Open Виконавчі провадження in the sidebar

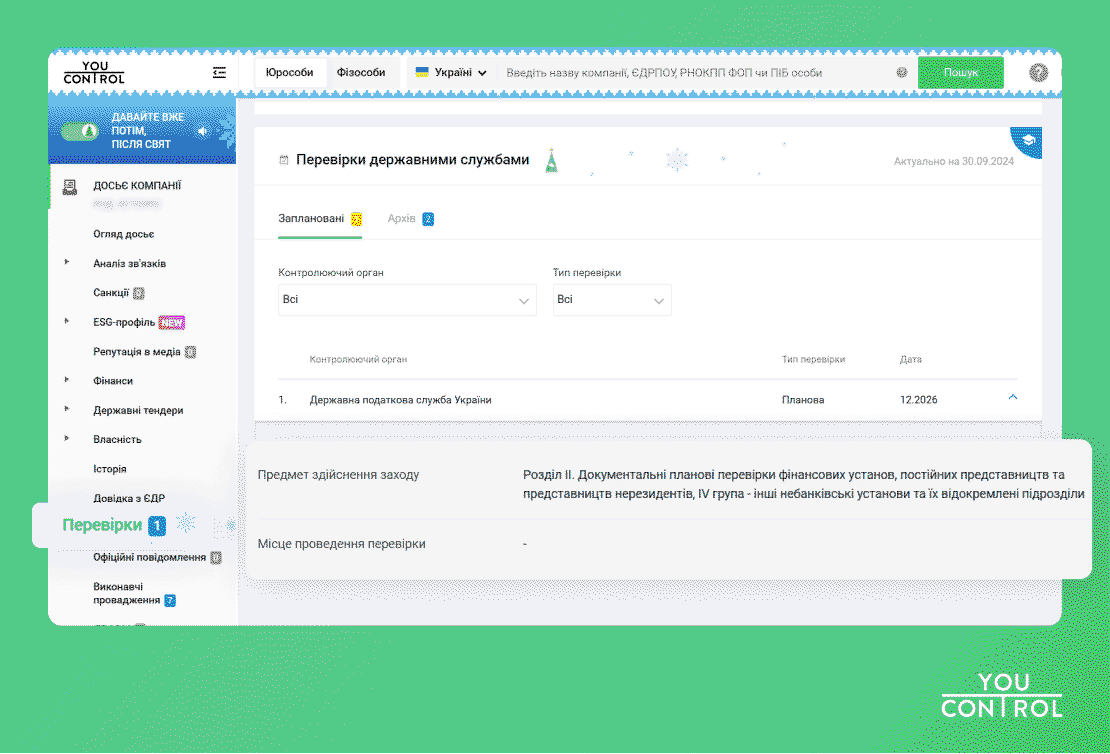126,593
